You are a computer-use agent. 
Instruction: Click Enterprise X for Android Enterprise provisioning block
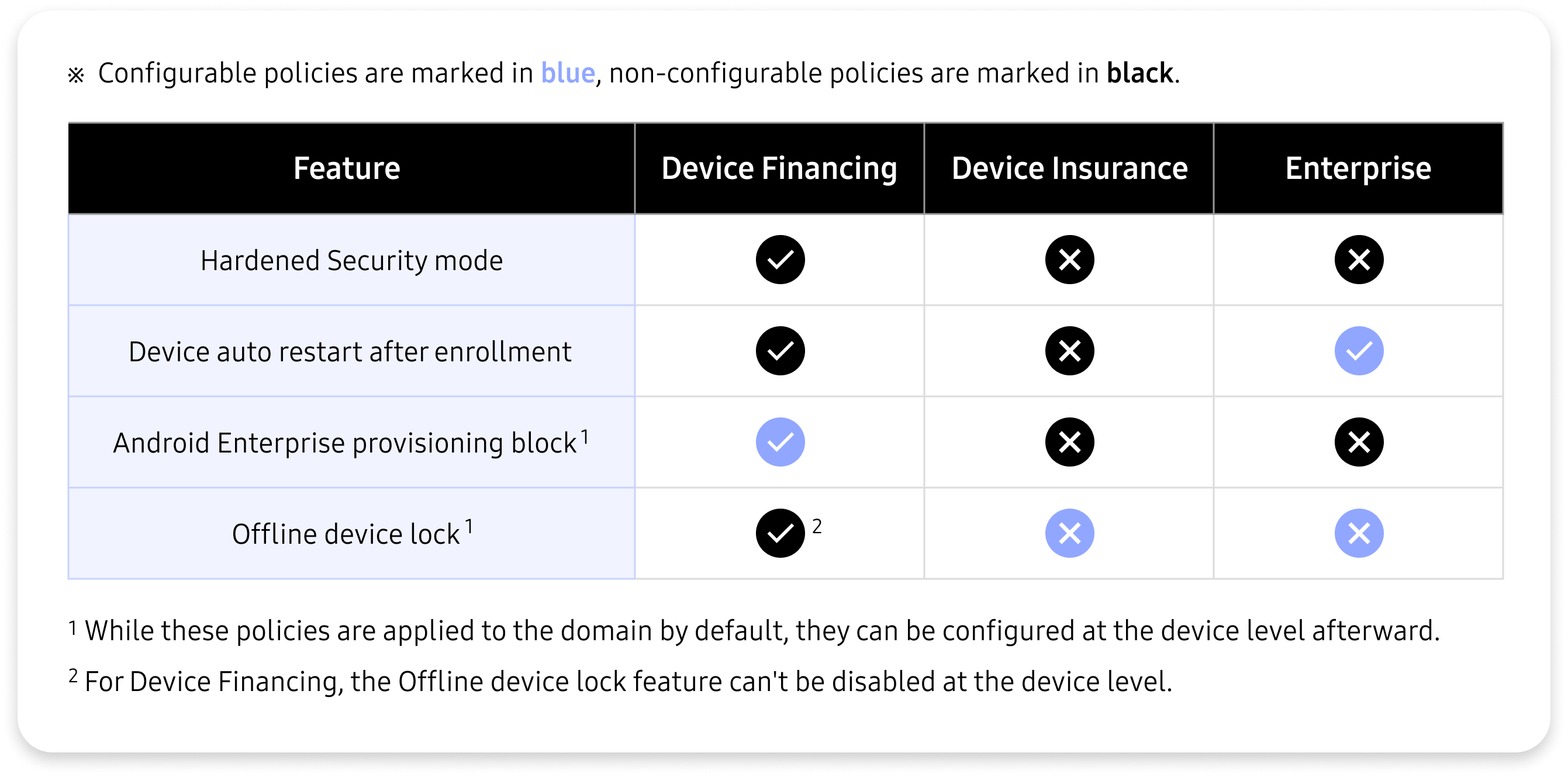coord(1359,442)
